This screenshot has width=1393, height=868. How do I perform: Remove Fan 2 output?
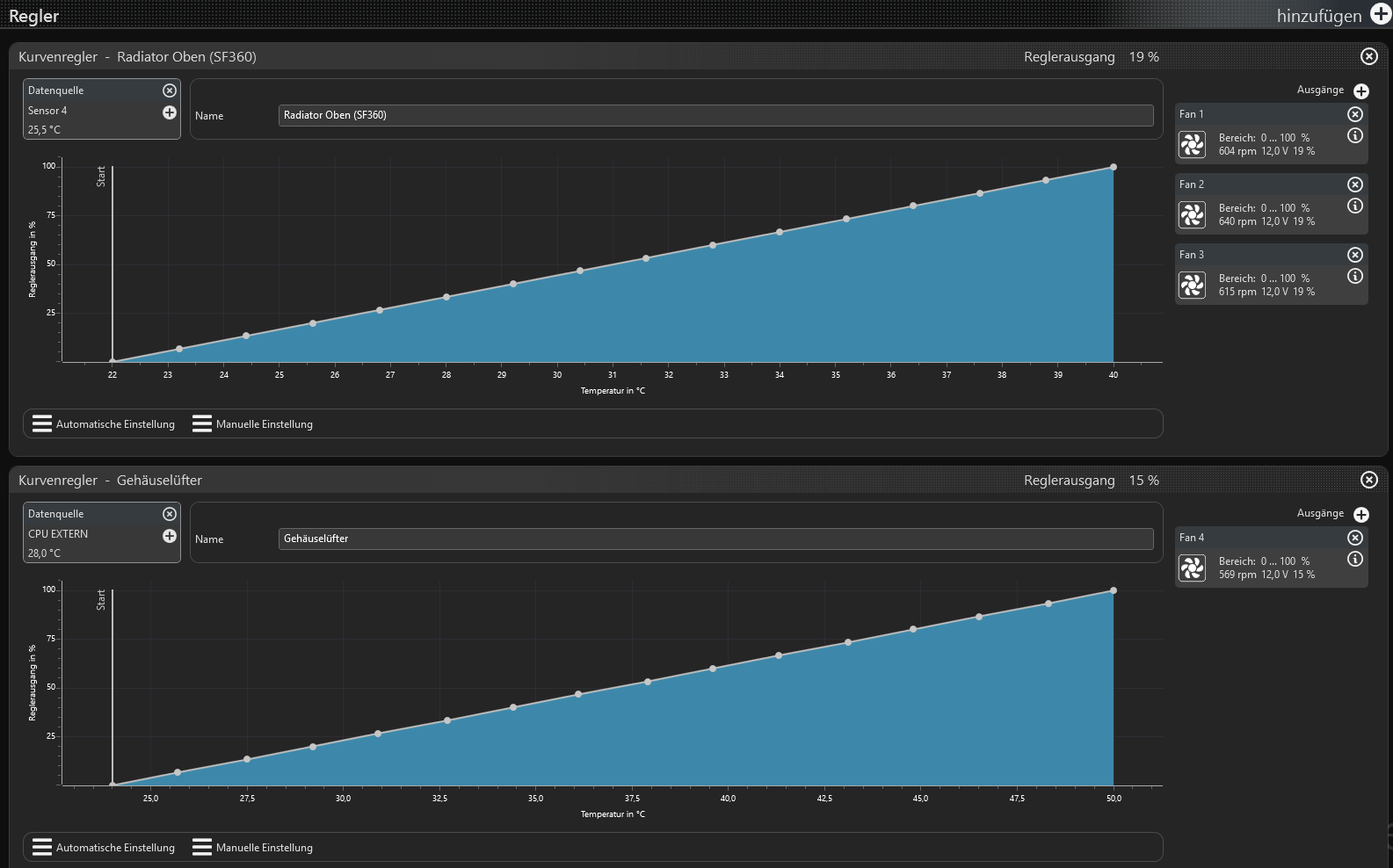(x=1355, y=184)
